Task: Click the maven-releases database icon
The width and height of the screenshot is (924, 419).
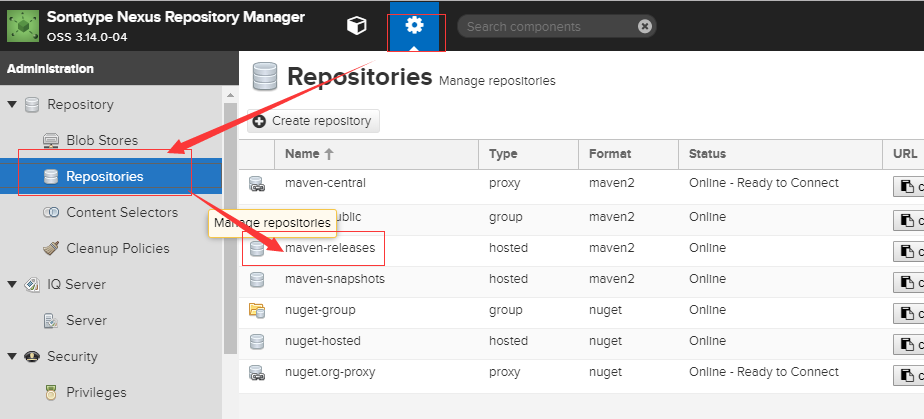Action: click(x=257, y=249)
